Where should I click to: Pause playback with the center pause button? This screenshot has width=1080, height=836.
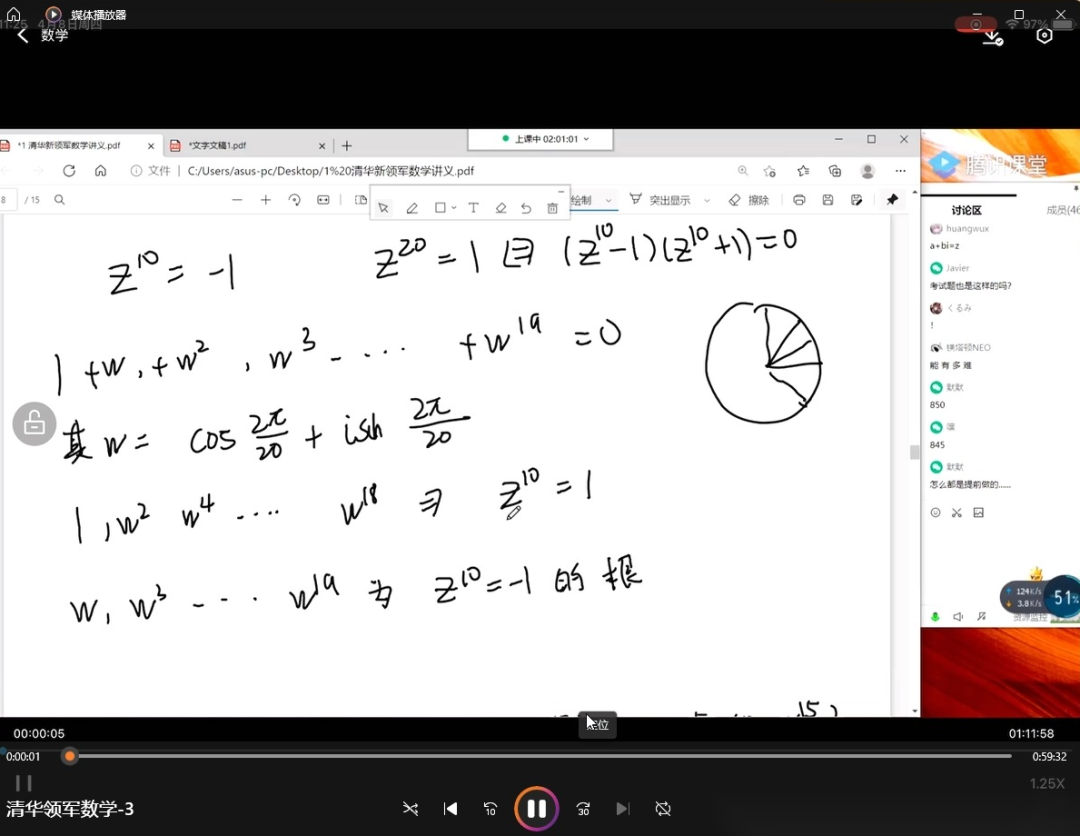(x=536, y=808)
